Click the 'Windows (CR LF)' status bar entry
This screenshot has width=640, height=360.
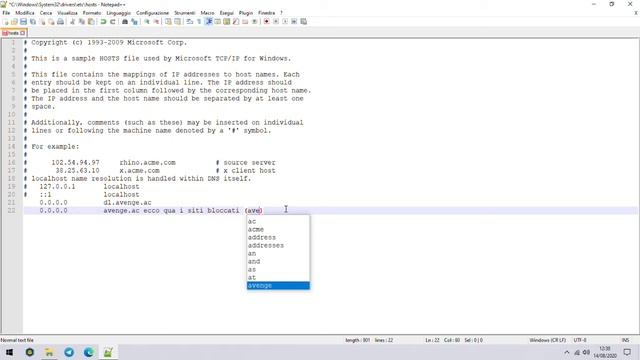547,340
